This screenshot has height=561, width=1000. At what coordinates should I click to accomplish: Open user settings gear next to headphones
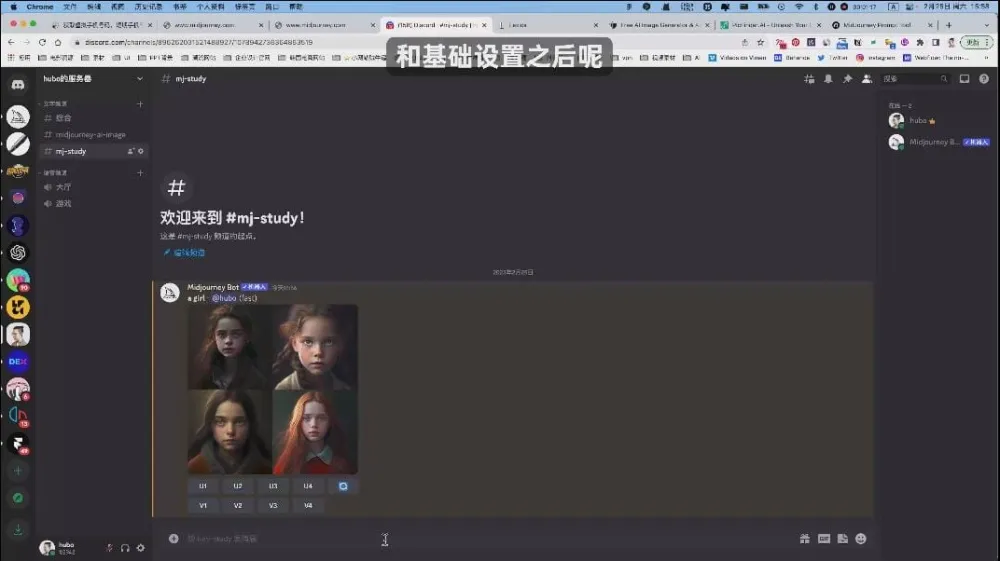pyautogui.click(x=141, y=547)
